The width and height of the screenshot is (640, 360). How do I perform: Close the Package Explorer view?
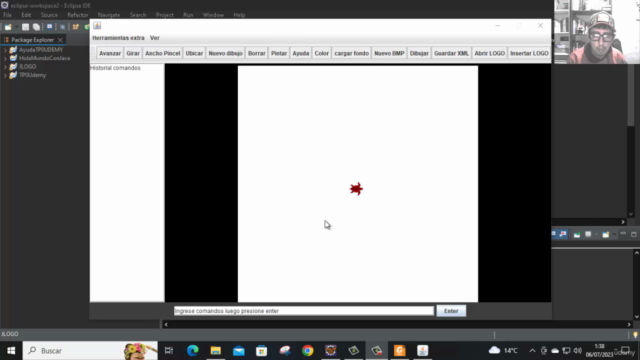click(60, 40)
